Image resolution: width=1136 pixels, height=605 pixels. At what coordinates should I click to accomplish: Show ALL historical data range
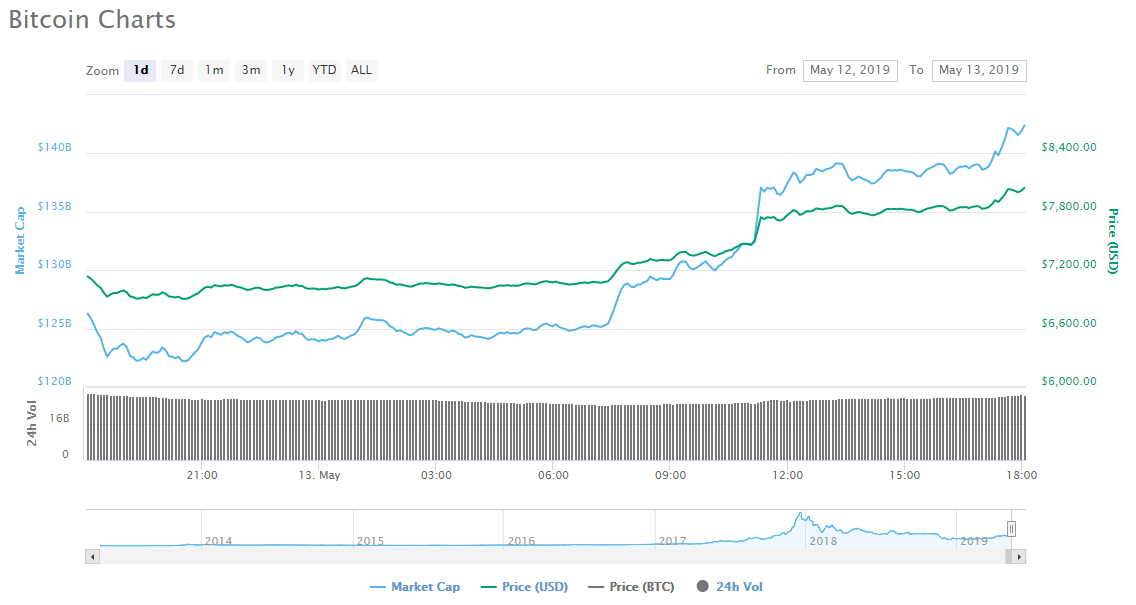tap(361, 70)
